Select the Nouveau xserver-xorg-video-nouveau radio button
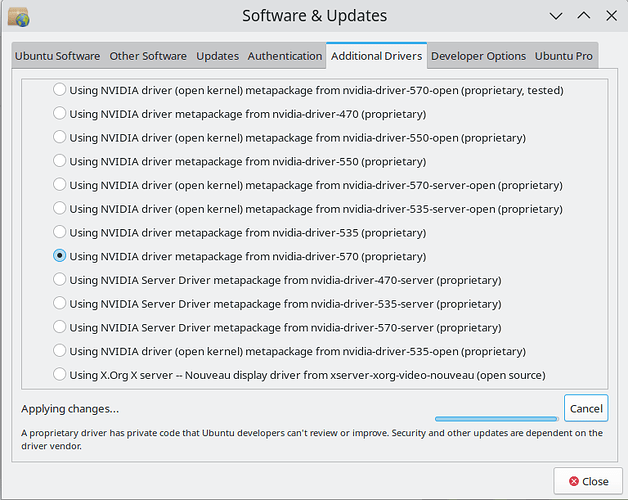628x500 pixels. (x=59, y=374)
